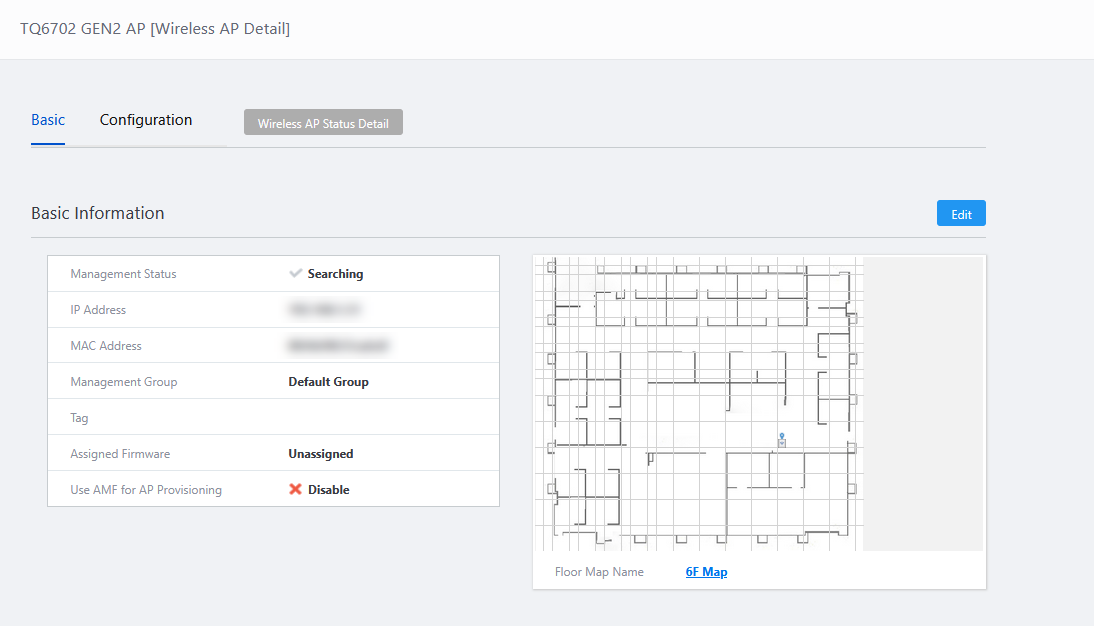
Task: Open the 6F Map link
Action: click(706, 572)
